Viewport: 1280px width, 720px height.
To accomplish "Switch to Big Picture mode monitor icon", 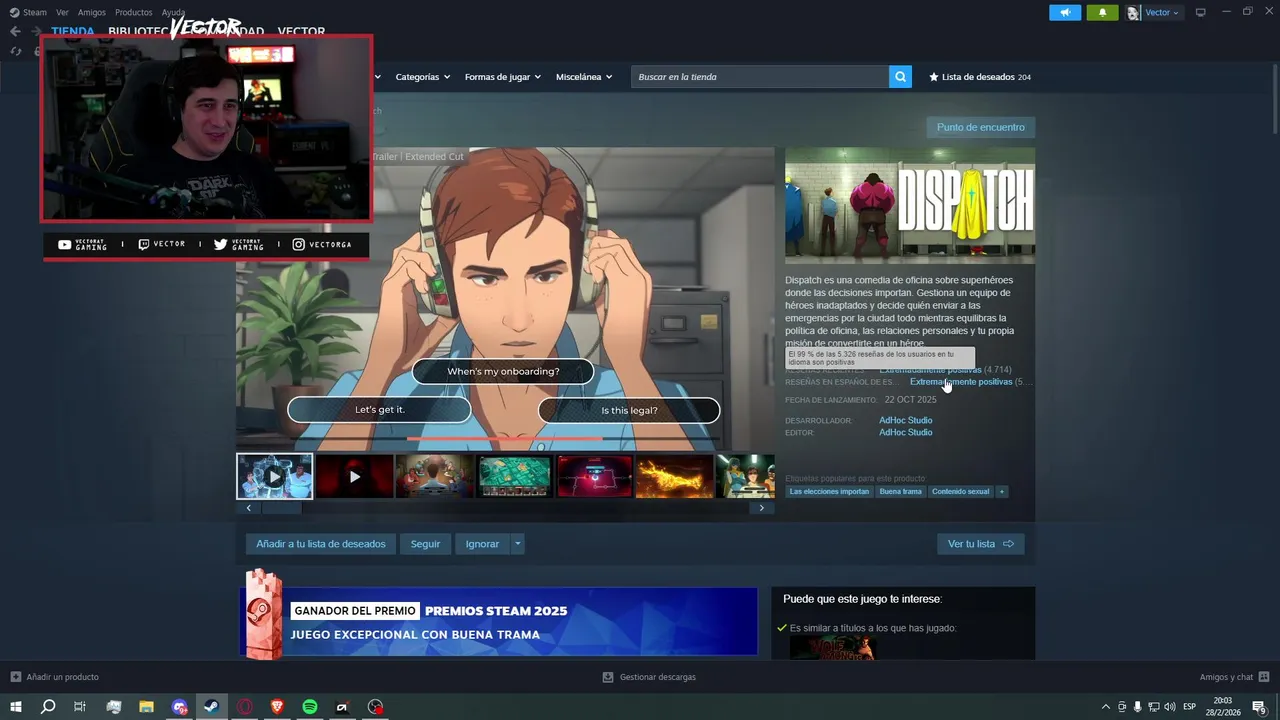I will point(1200,12).
